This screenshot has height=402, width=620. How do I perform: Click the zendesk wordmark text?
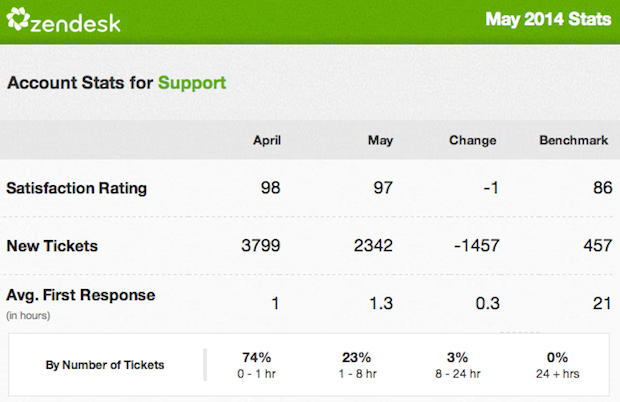tap(76, 24)
